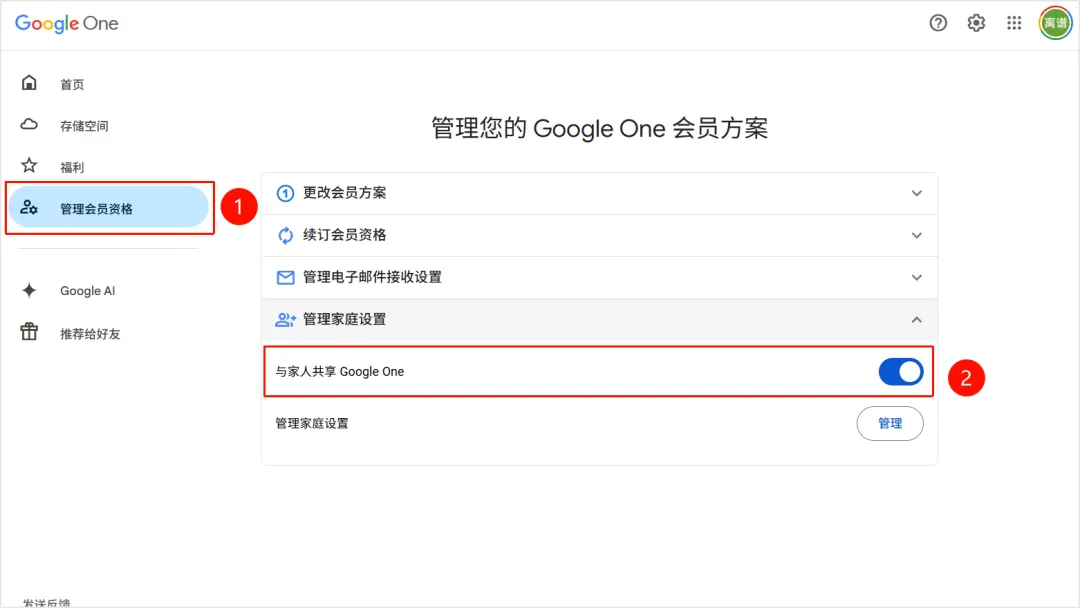Click the Google One logo
The width and height of the screenshot is (1080, 608).
[x=67, y=23]
